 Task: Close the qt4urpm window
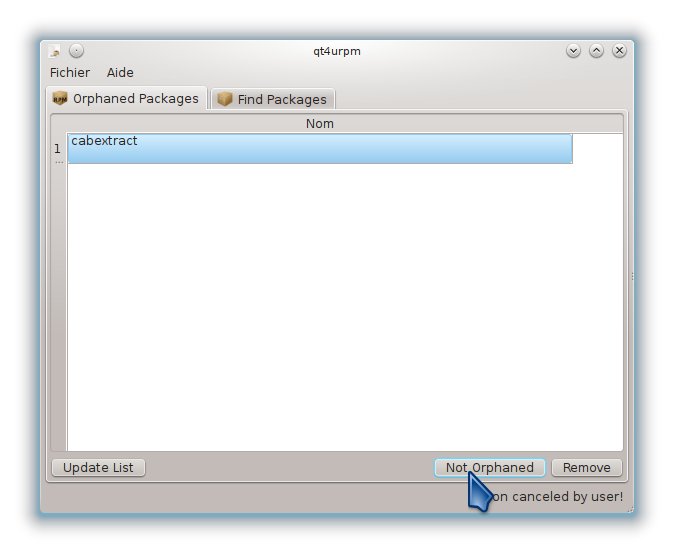coord(619,51)
